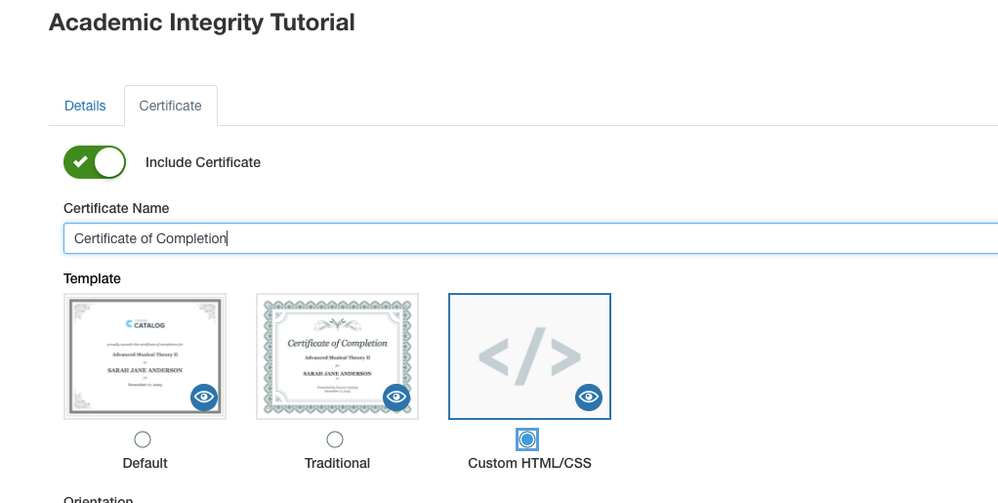Select the Traditional template radio button
Image resolution: width=998 pixels, height=503 pixels.
coord(335,439)
